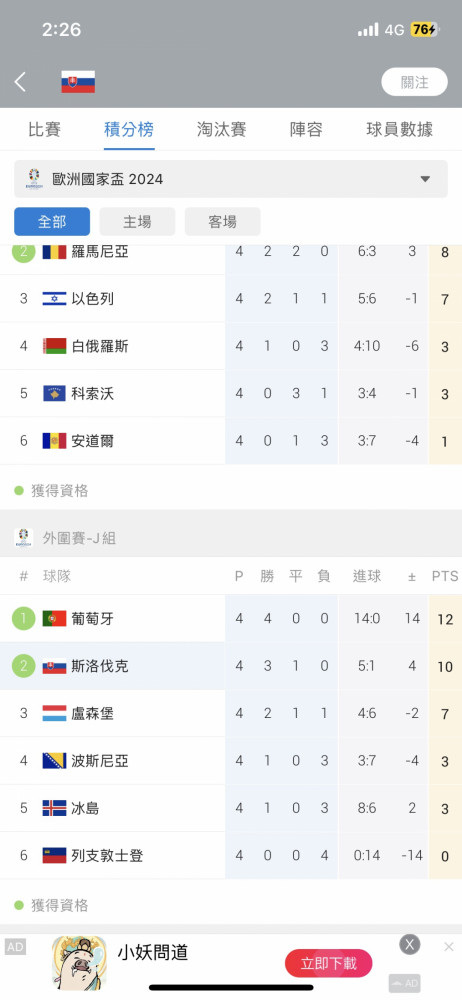Open the 球員數據 tab

tap(399, 130)
